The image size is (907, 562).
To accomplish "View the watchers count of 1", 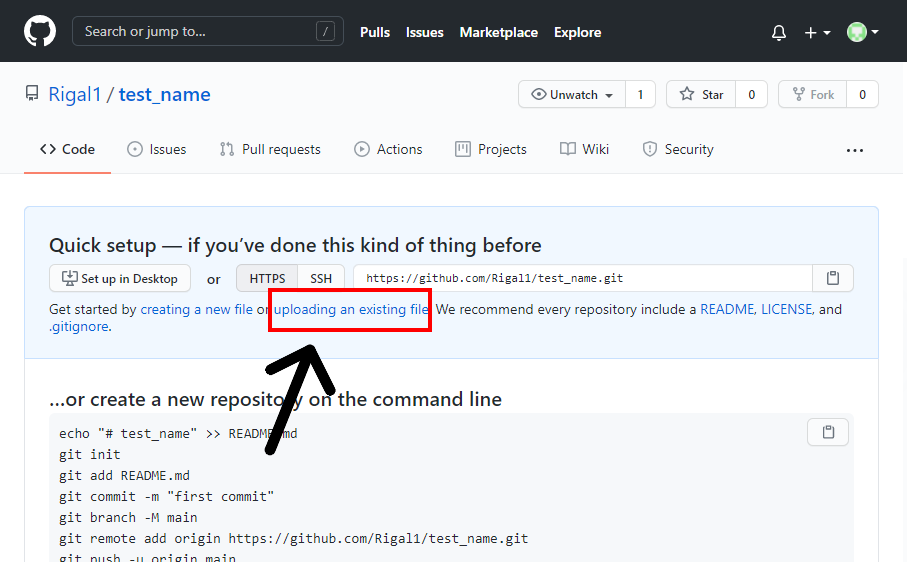I will coord(640,94).
